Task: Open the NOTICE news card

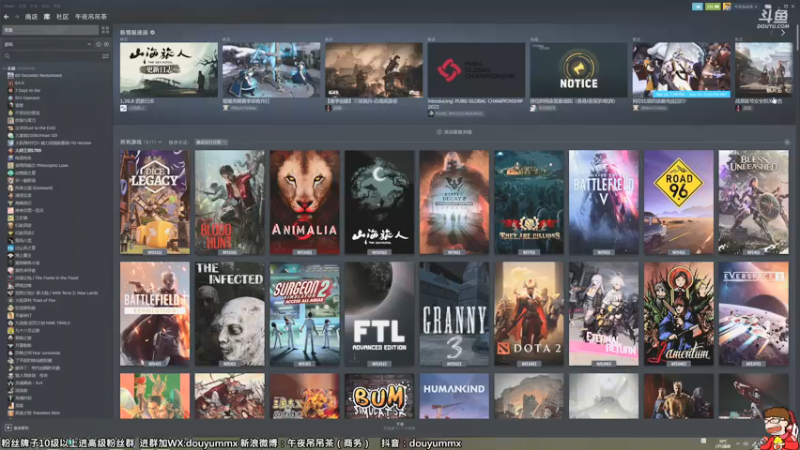Action: 578,70
